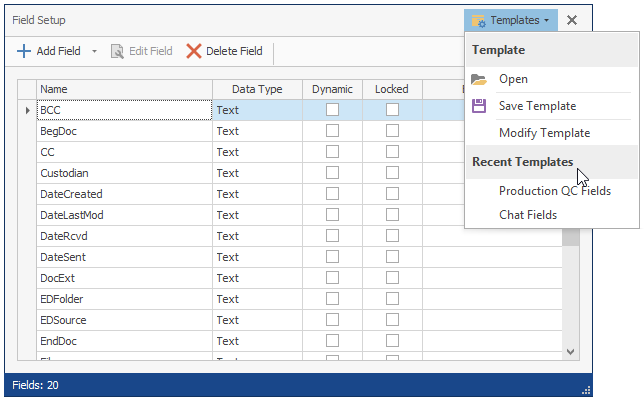The image size is (644, 400).
Task: Open recent template Production QC Fields
Action: coord(551,191)
